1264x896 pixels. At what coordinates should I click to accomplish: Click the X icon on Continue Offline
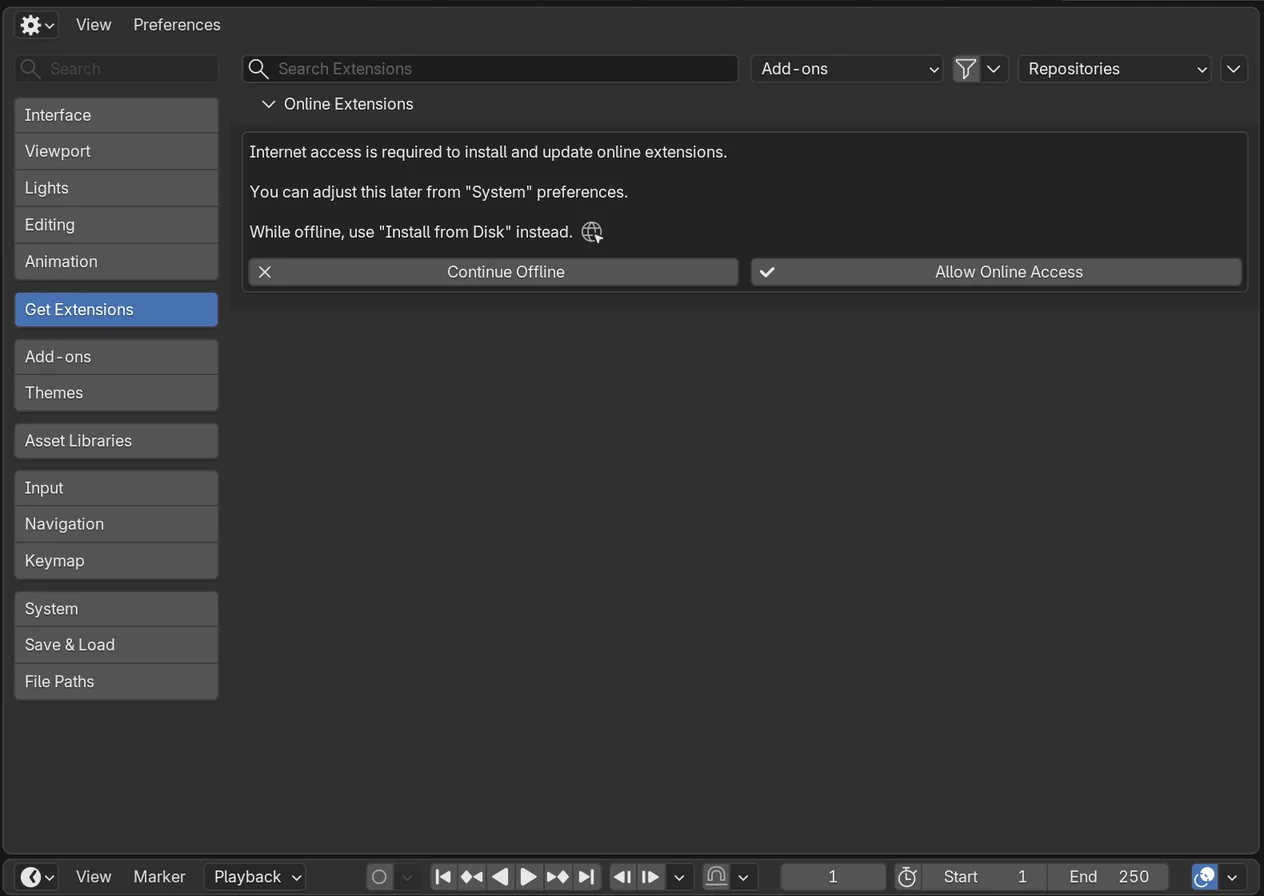coord(265,272)
